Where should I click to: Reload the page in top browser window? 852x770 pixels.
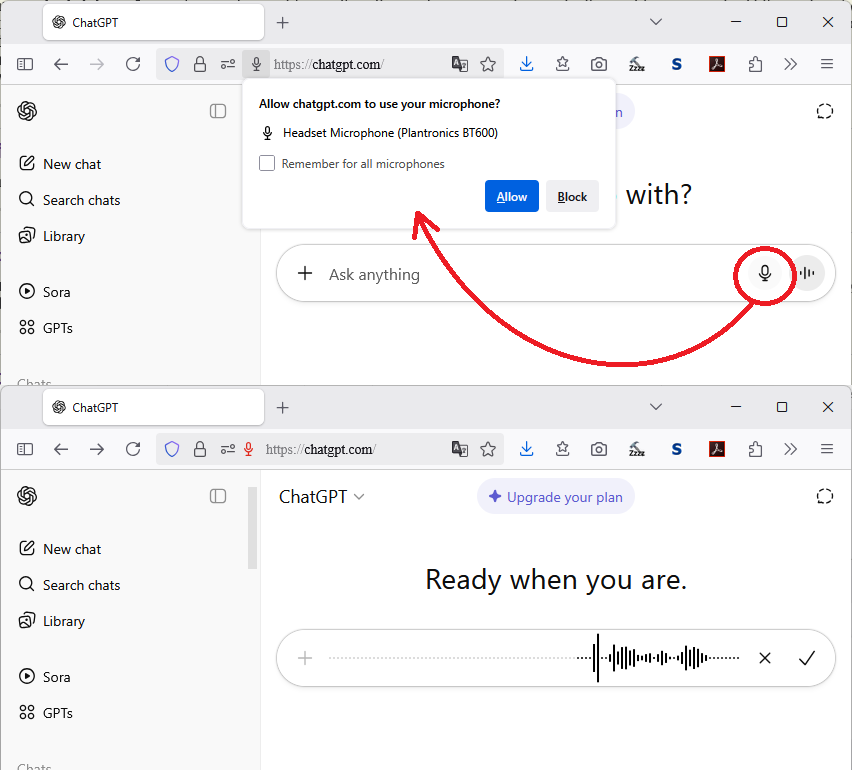tap(133, 64)
